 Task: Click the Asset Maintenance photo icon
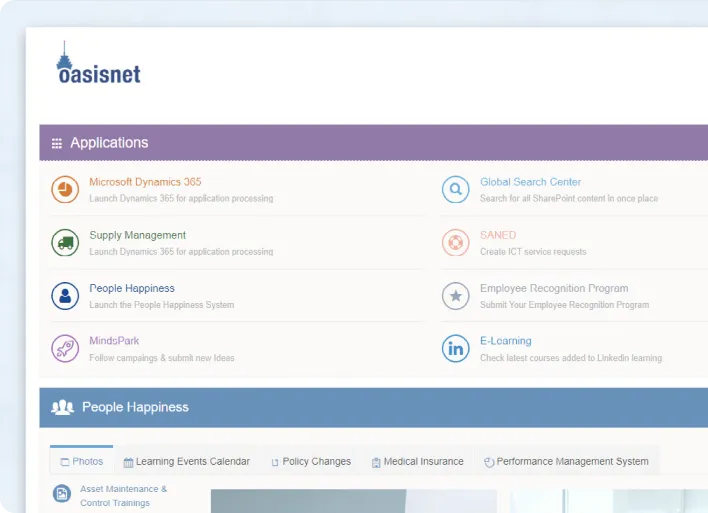62,494
